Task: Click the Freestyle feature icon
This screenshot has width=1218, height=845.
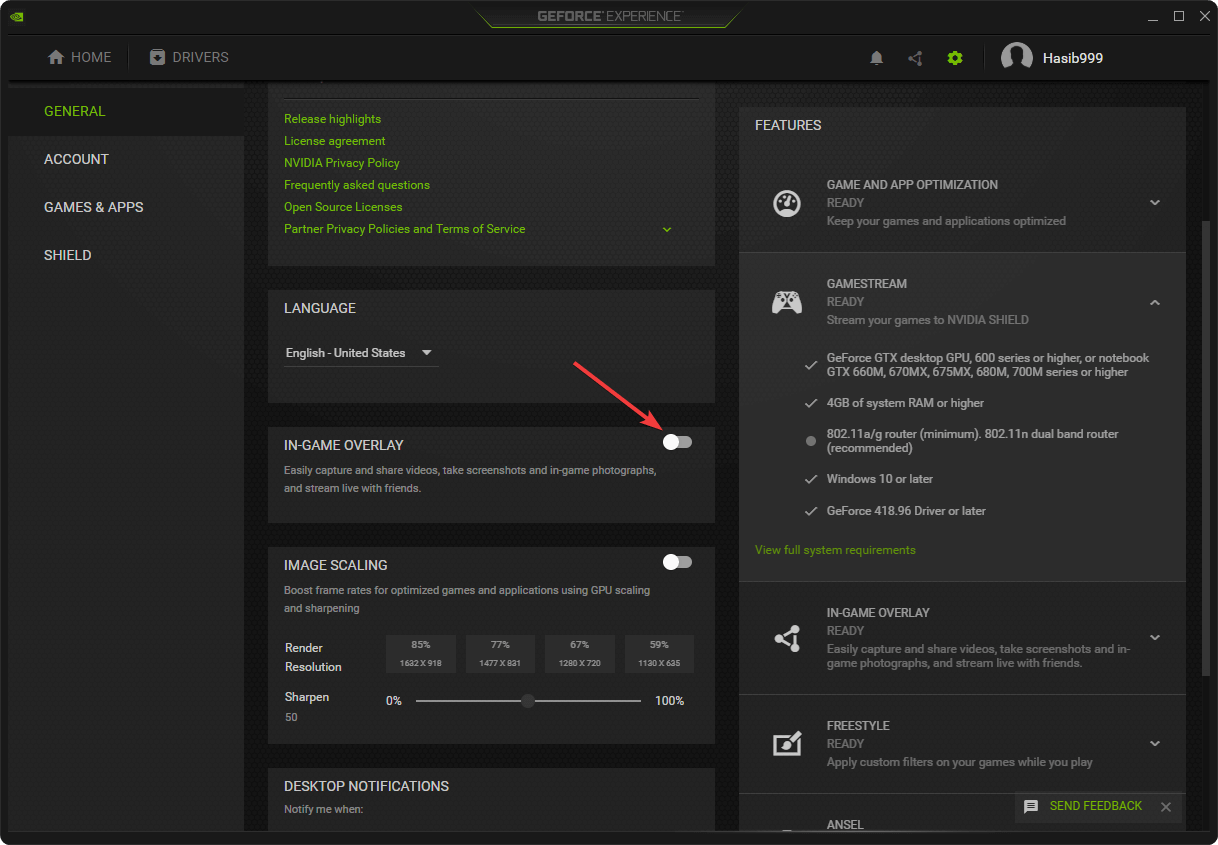Action: tap(787, 744)
